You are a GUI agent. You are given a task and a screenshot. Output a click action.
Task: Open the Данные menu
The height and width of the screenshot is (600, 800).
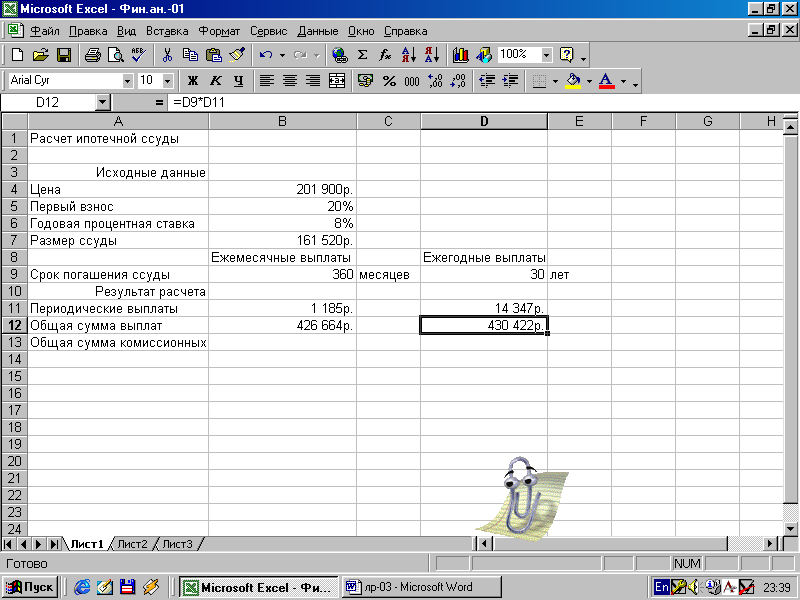coord(317,31)
